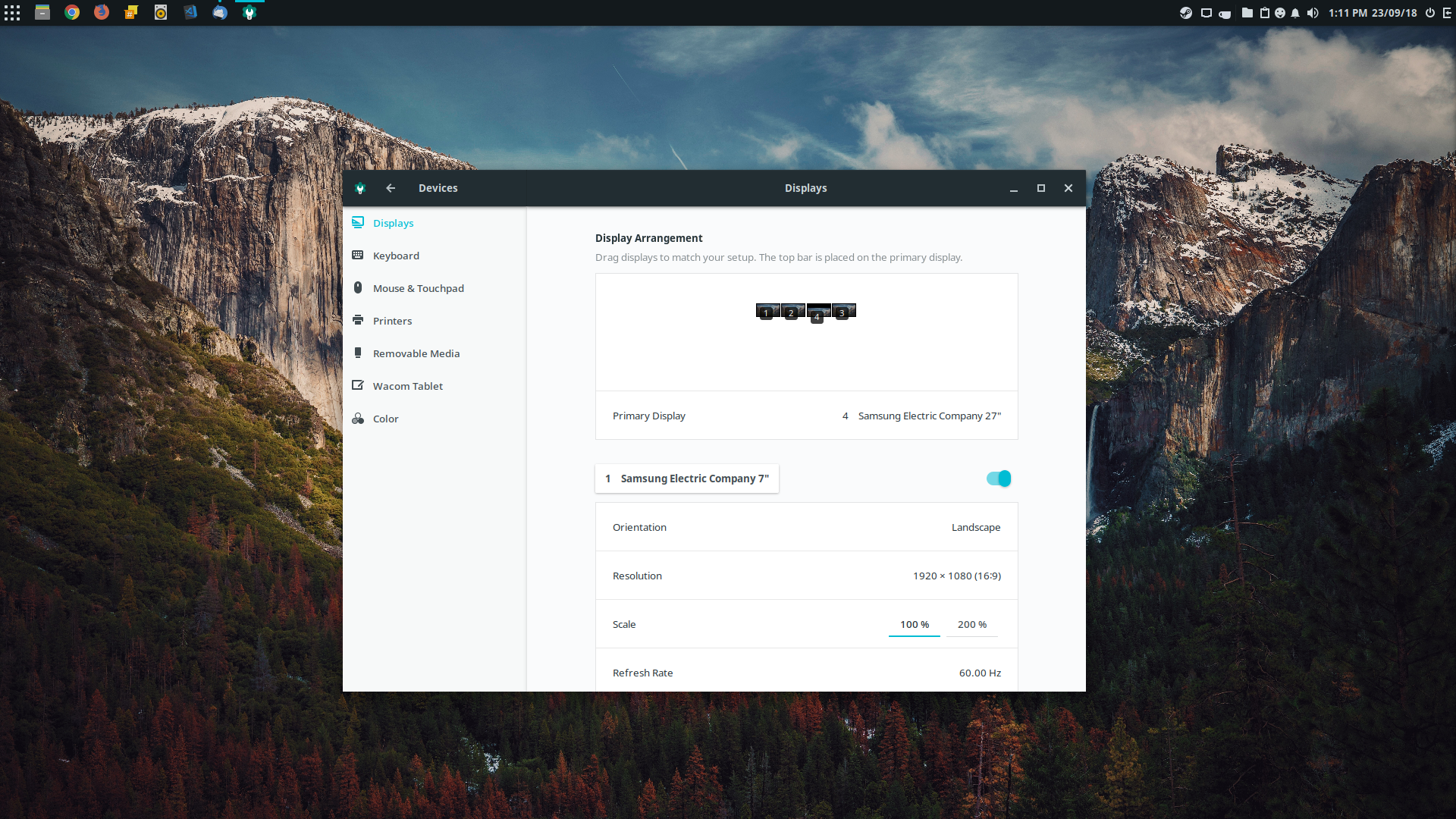Select display 1 thumbnail in arrangement

click(x=767, y=311)
